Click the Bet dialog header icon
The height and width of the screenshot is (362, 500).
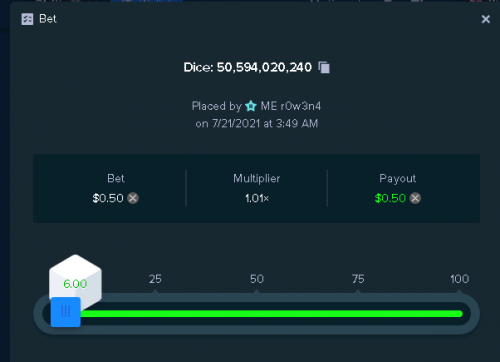point(27,19)
